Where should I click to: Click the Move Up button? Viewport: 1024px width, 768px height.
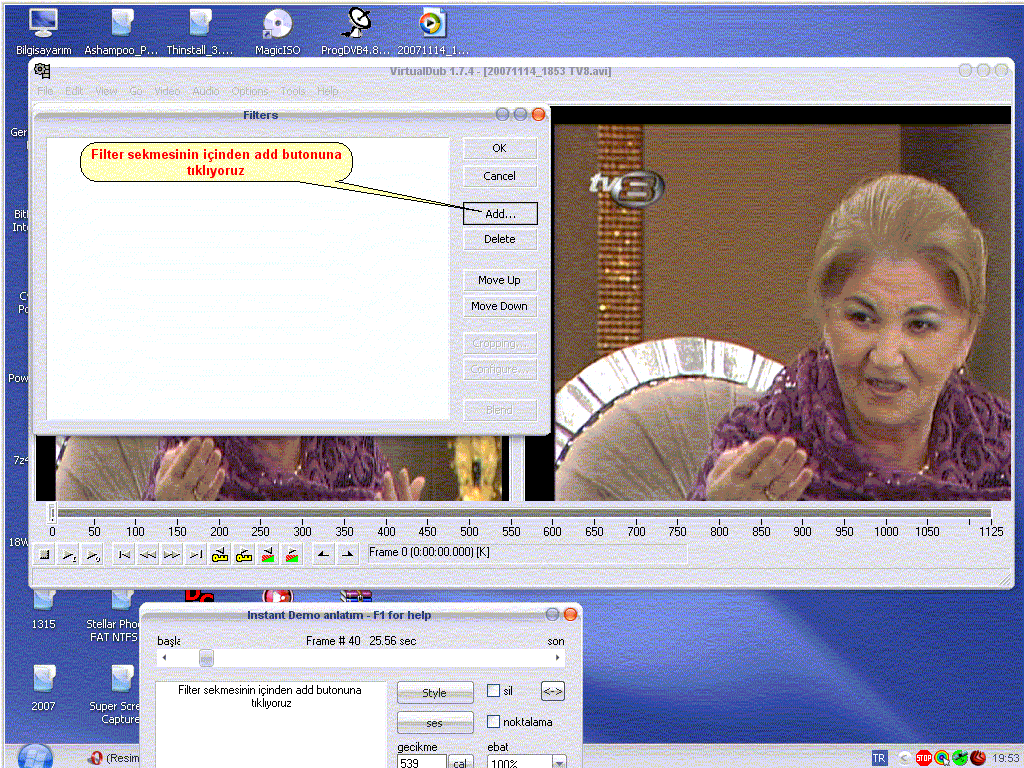click(500, 280)
